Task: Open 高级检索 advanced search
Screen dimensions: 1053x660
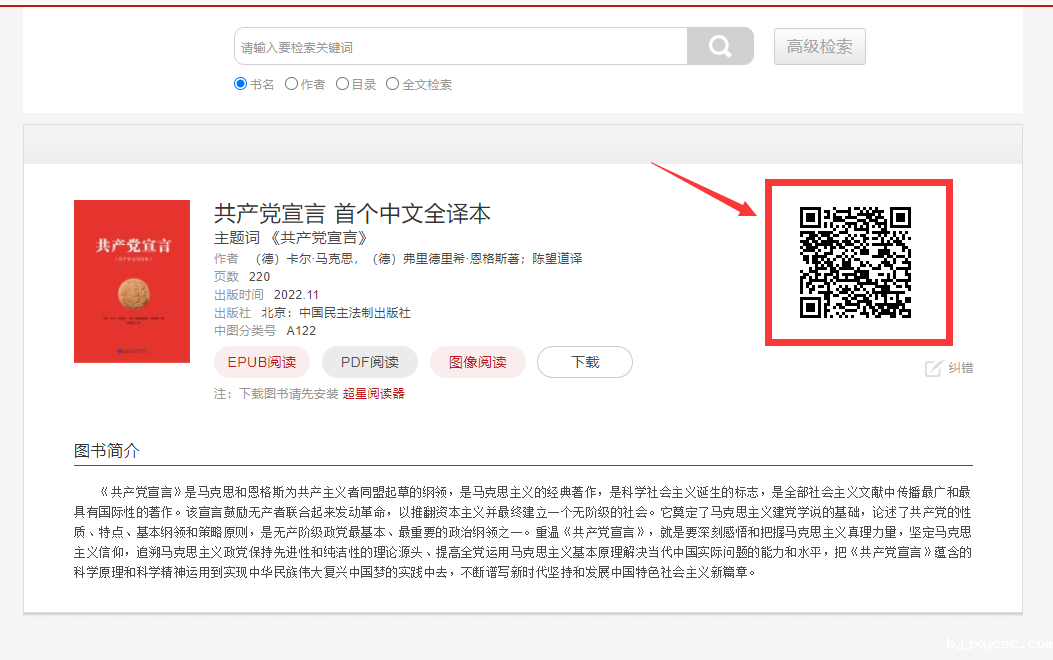Action: pos(819,46)
